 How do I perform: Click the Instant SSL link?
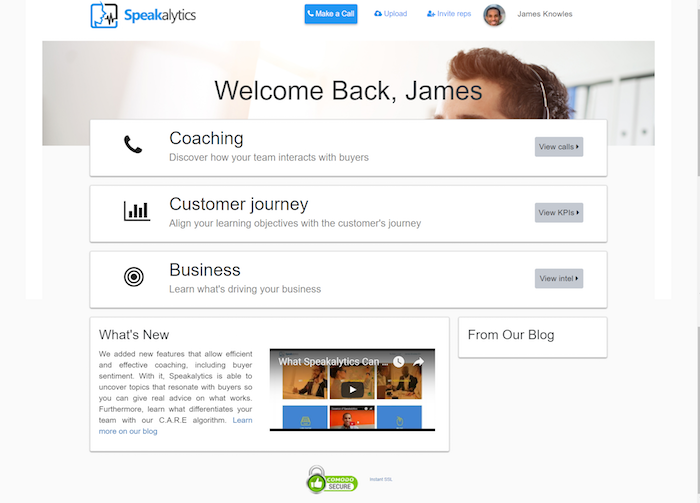pyautogui.click(x=381, y=479)
